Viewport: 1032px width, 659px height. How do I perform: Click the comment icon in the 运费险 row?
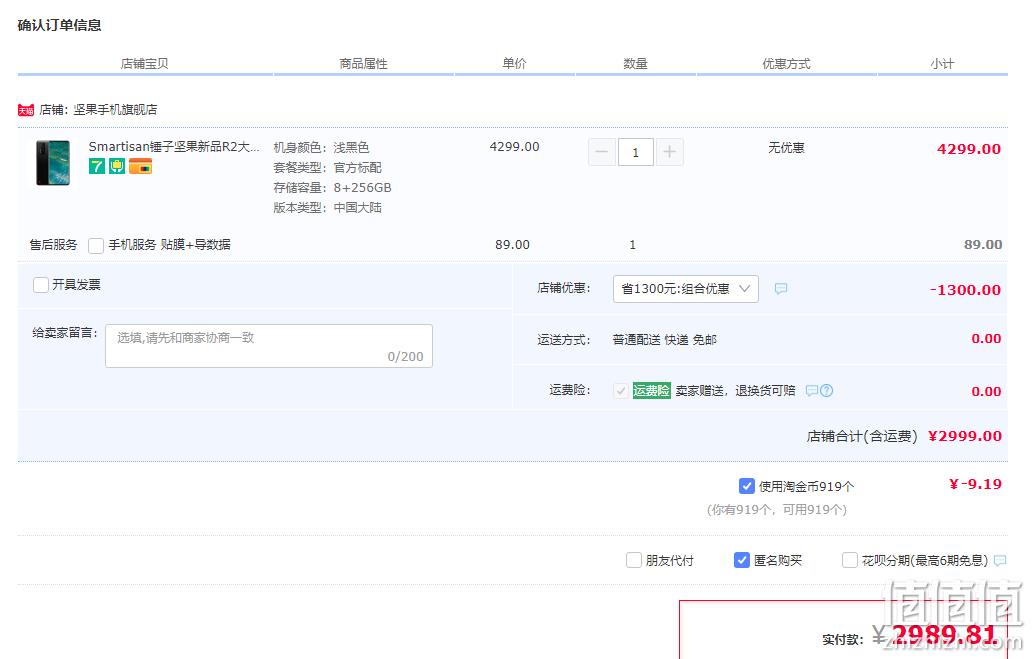pos(812,390)
